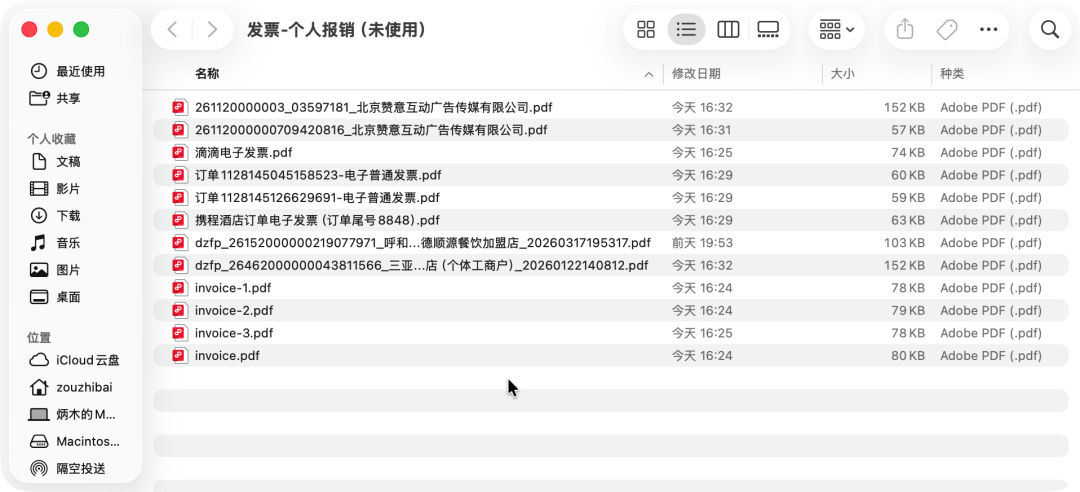Image resolution: width=1080 pixels, height=492 pixels.
Task: Open the search magnifier
Action: coord(1050,29)
